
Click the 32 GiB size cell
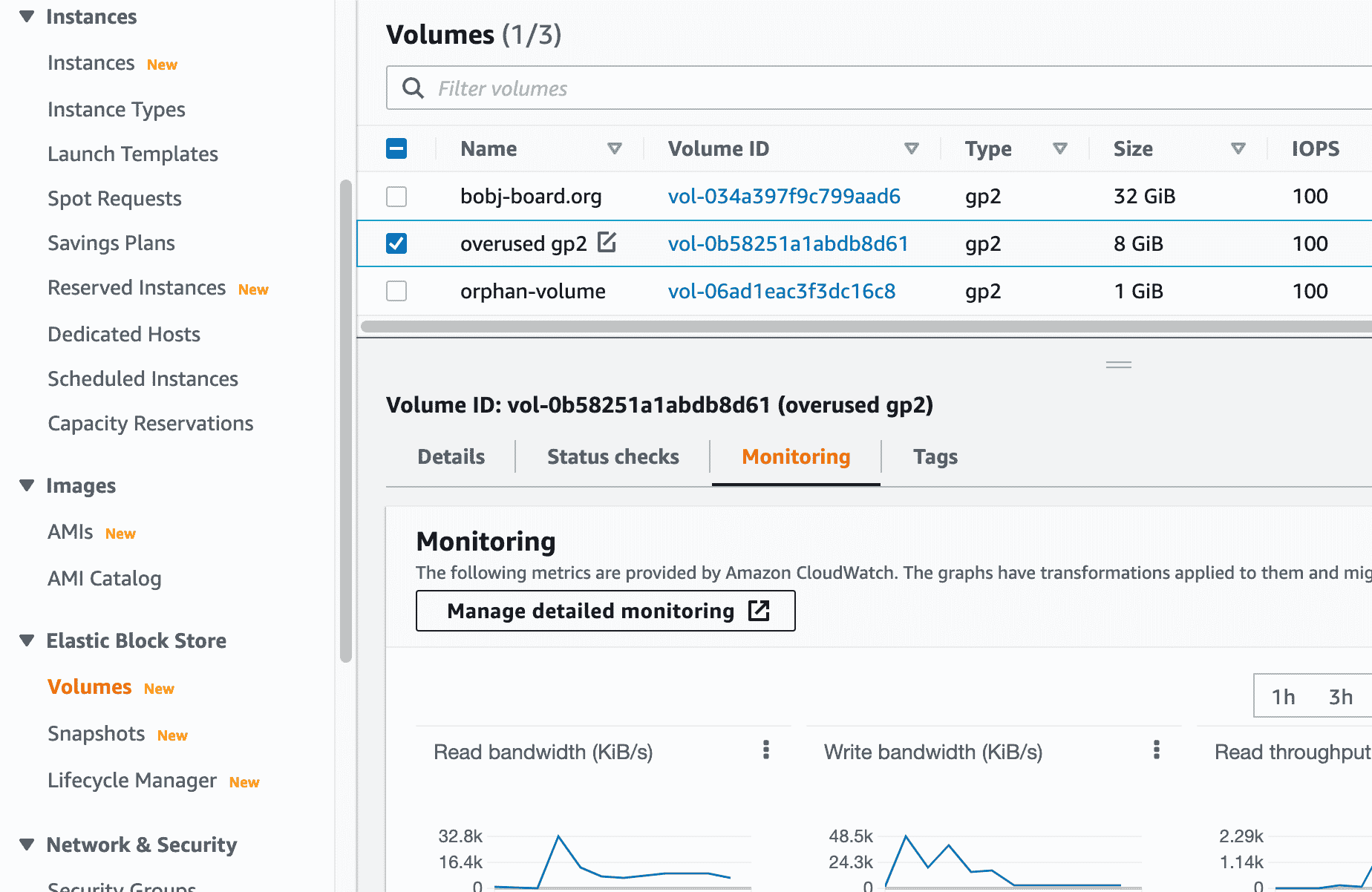pyautogui.click(x=1144, y=196)
